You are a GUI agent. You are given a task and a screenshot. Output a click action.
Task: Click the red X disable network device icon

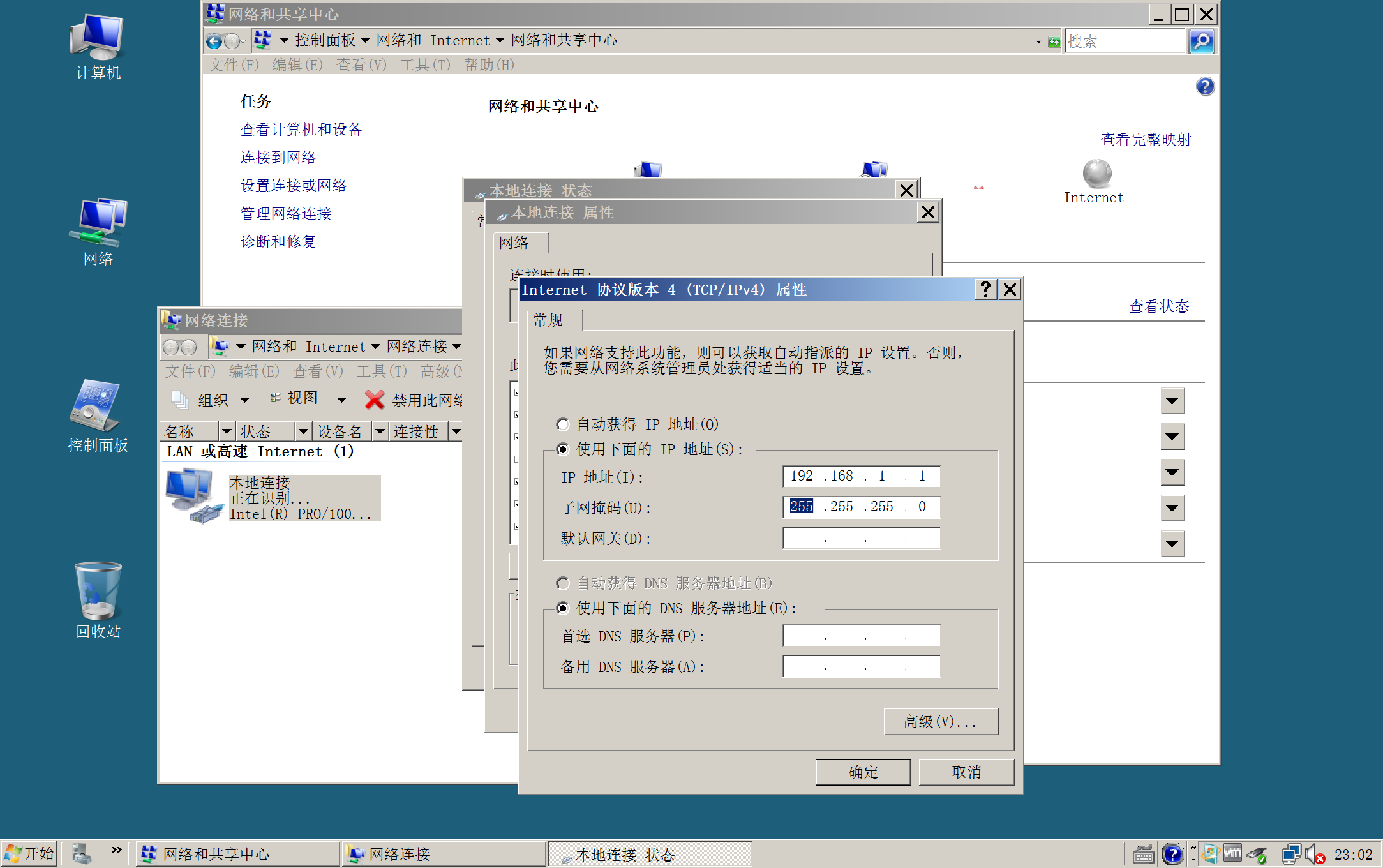(x=374, y=400)
